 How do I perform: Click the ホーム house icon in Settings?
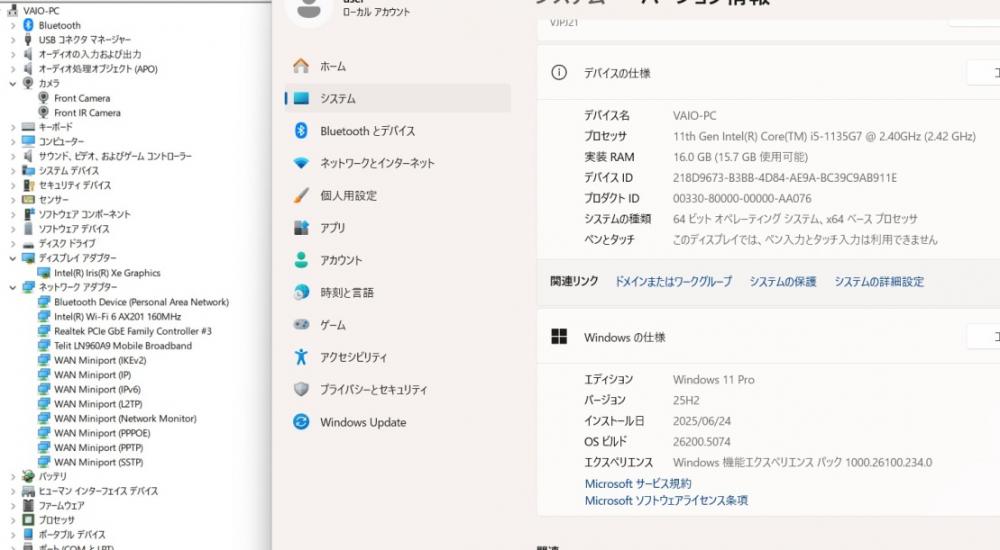(301, 66)
